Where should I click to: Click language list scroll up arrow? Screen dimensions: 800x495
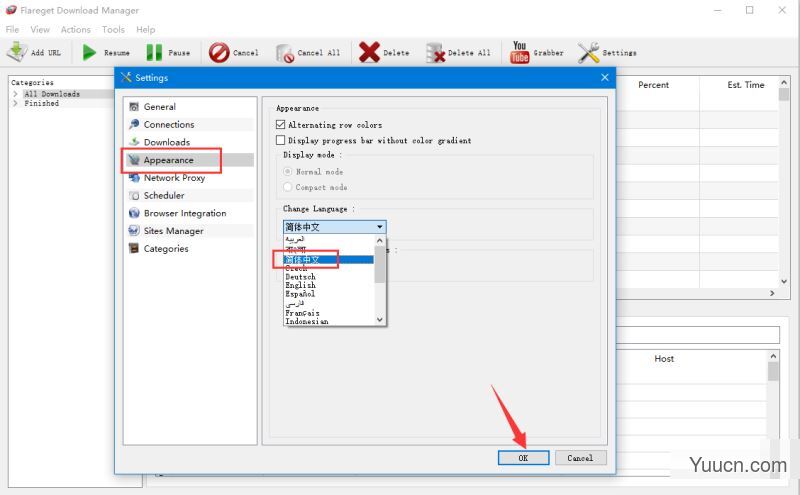pos(380,240)
